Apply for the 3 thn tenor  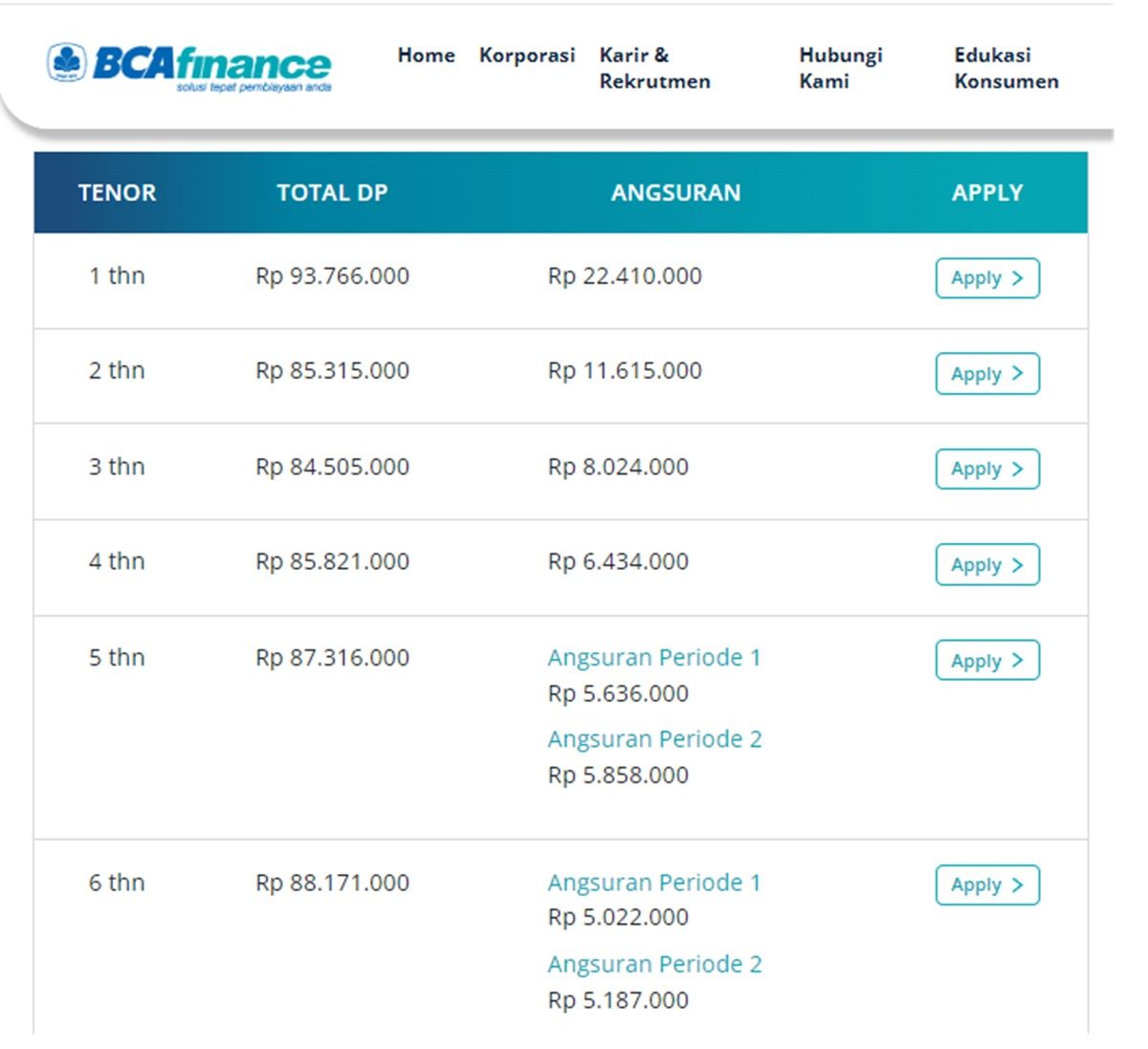click(x=987, y=469)
